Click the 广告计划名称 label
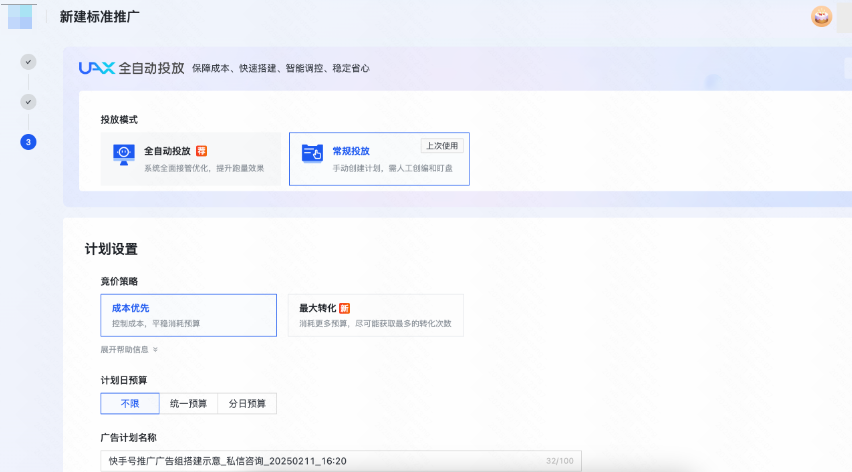Image resolution: width=852 pixels, height=472 pixels. point(129,438)
